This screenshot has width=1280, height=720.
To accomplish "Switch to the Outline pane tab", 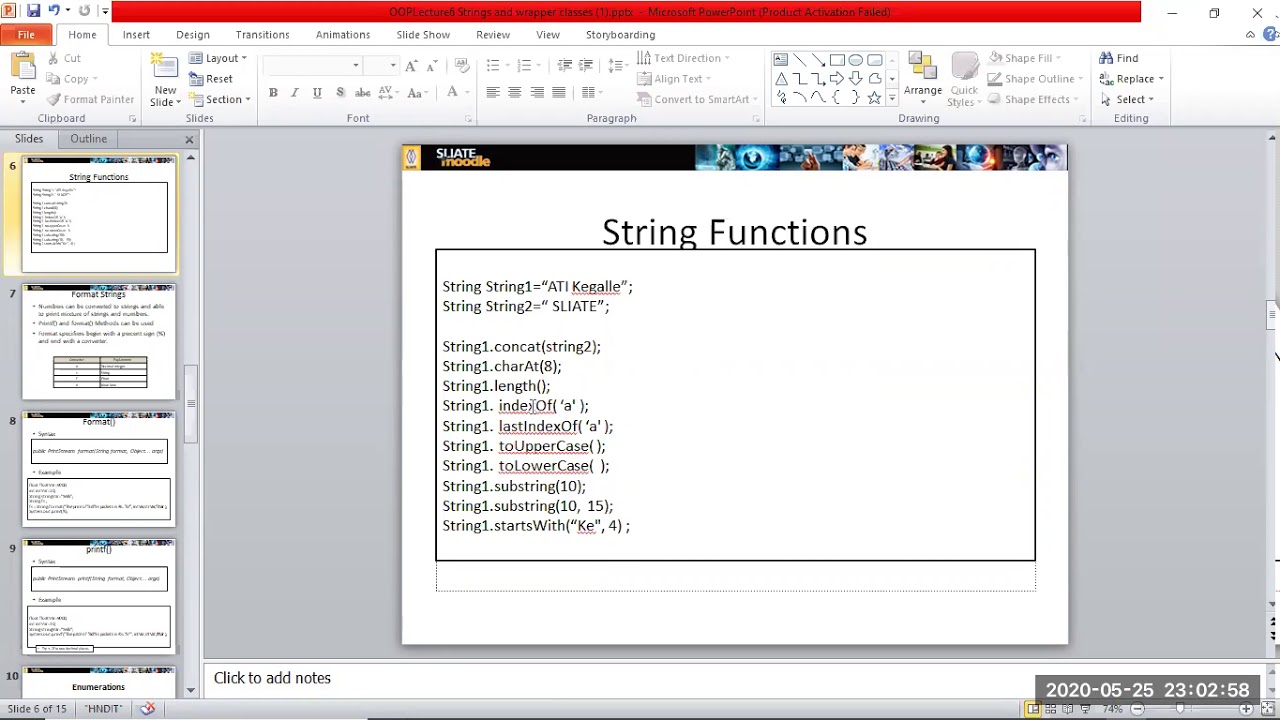I will [88, 139].
